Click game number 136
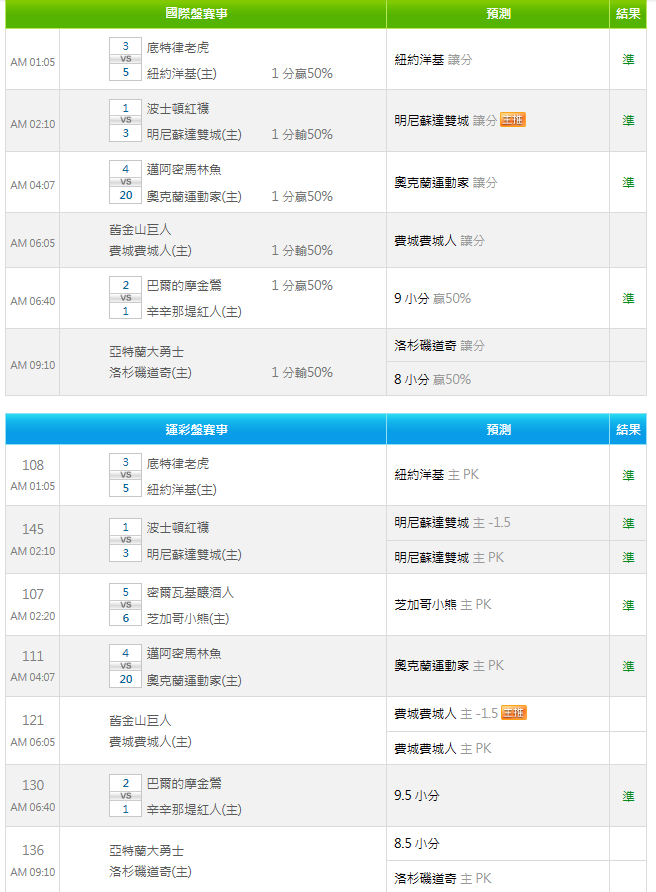Viewport: 656px width, 892px height. (x=32, y=850)
